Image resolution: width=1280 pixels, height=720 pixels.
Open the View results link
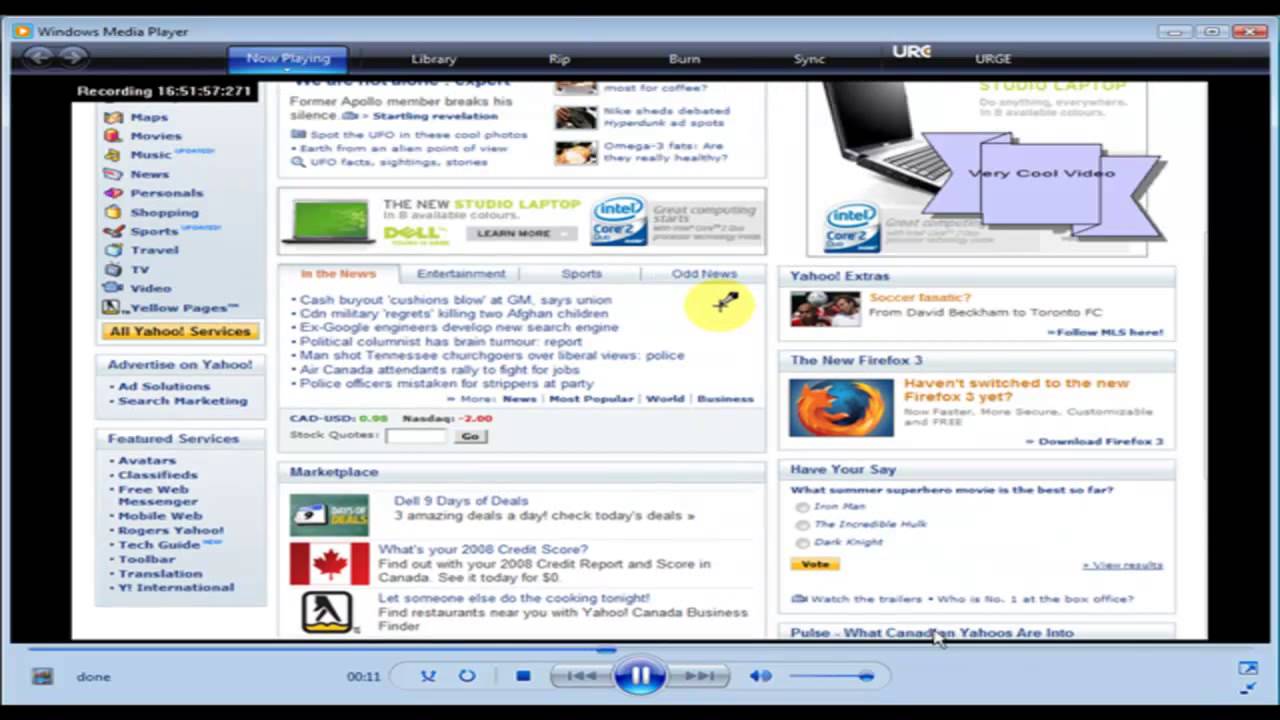[1122, 565]
